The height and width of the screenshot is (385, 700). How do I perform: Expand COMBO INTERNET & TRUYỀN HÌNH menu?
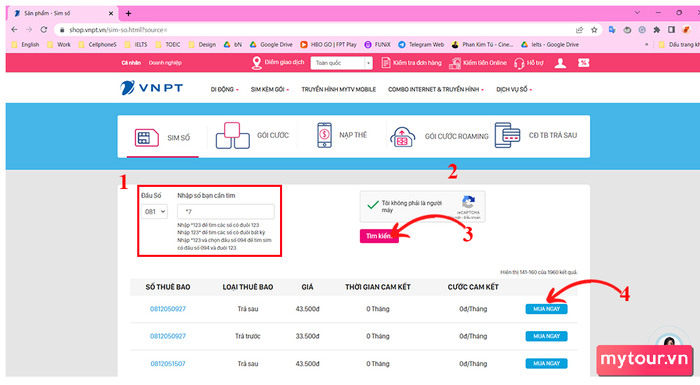(x=435, y=89)
